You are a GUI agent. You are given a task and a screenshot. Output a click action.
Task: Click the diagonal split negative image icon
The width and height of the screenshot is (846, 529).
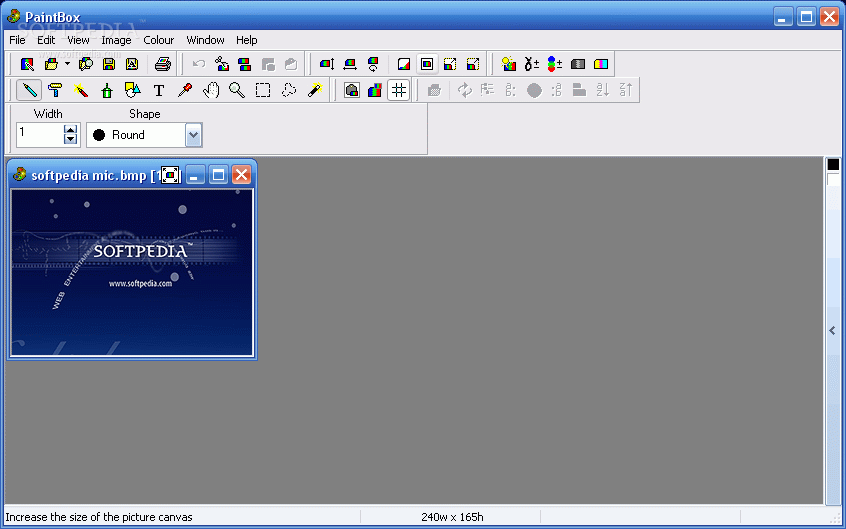(x=404, y=64)
